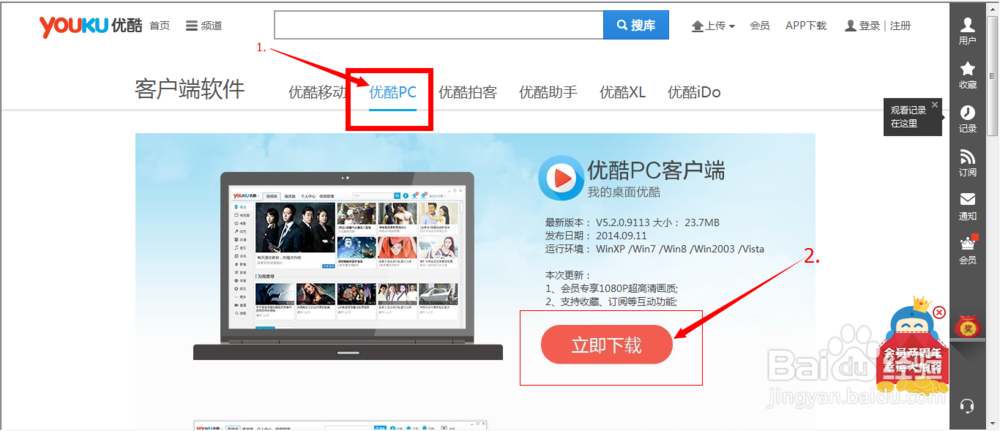Click the 立即下载 download button
Image resolution: width=1000 pixels, height=431 pixels.
click(x=607, y=345)
